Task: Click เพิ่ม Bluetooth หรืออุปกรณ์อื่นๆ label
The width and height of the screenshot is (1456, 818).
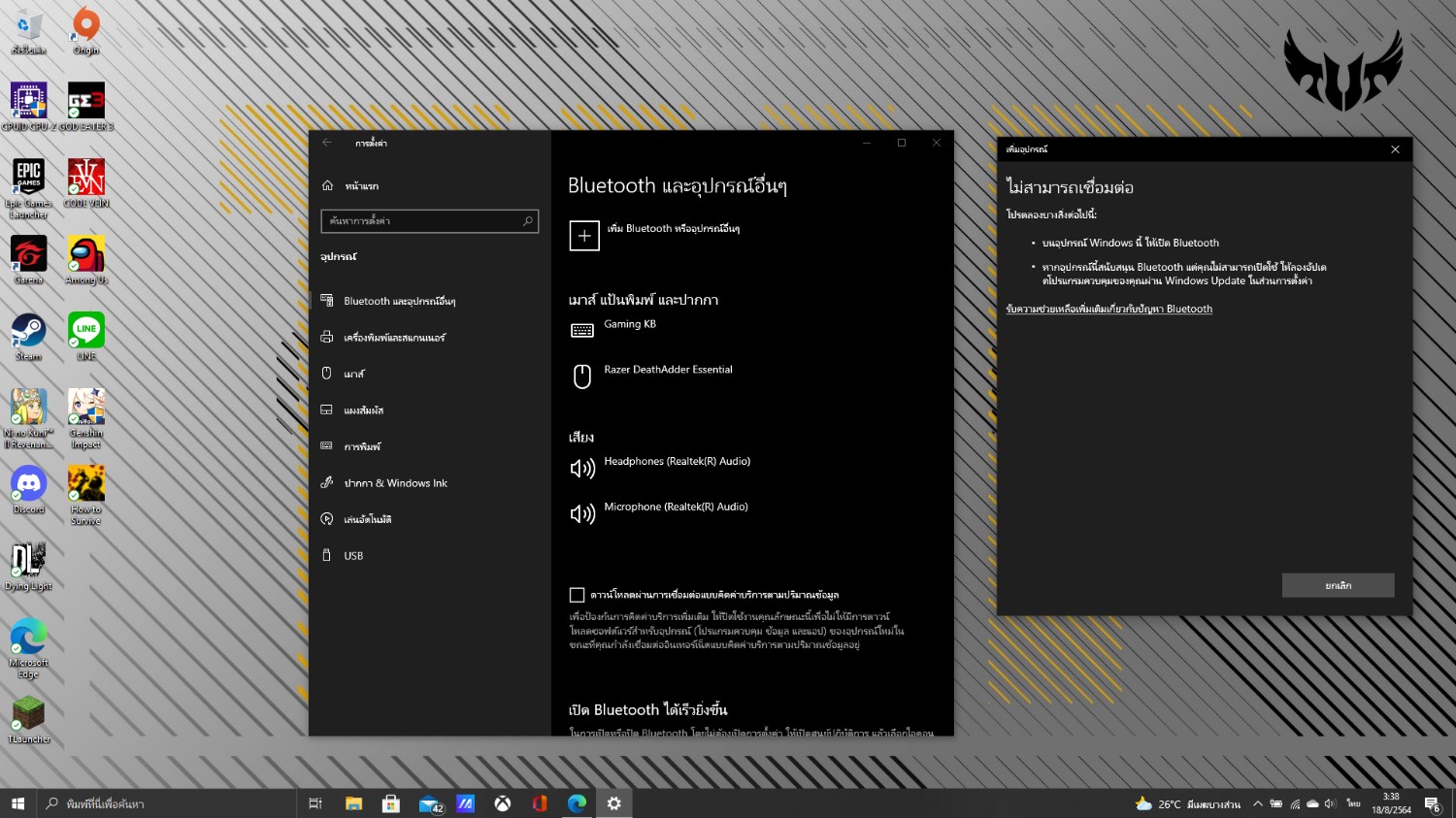Action: (x=673, y=229)
